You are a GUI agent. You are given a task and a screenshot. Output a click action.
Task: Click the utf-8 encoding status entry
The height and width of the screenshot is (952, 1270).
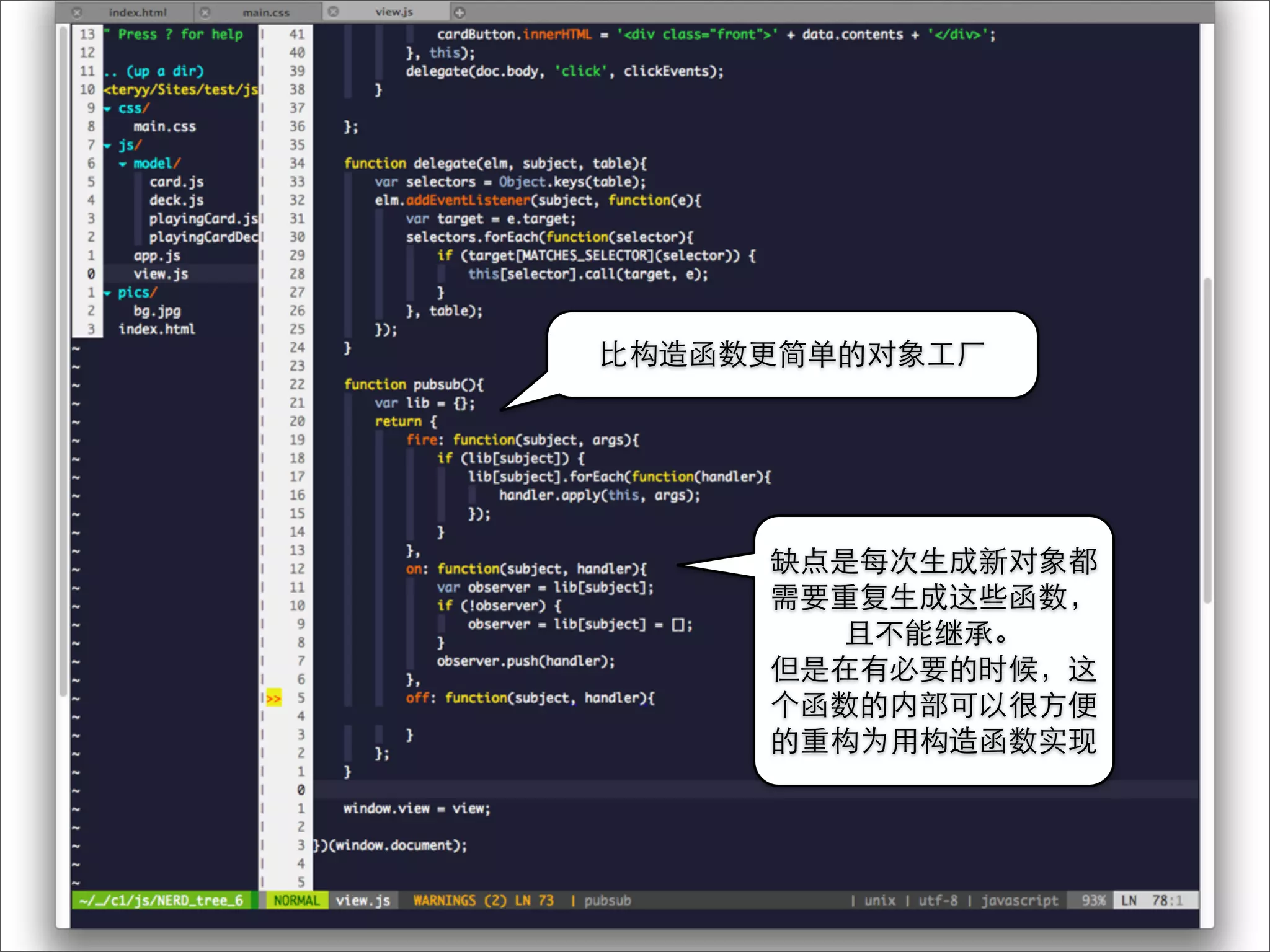pyautogui.click(x=938, y=901)
